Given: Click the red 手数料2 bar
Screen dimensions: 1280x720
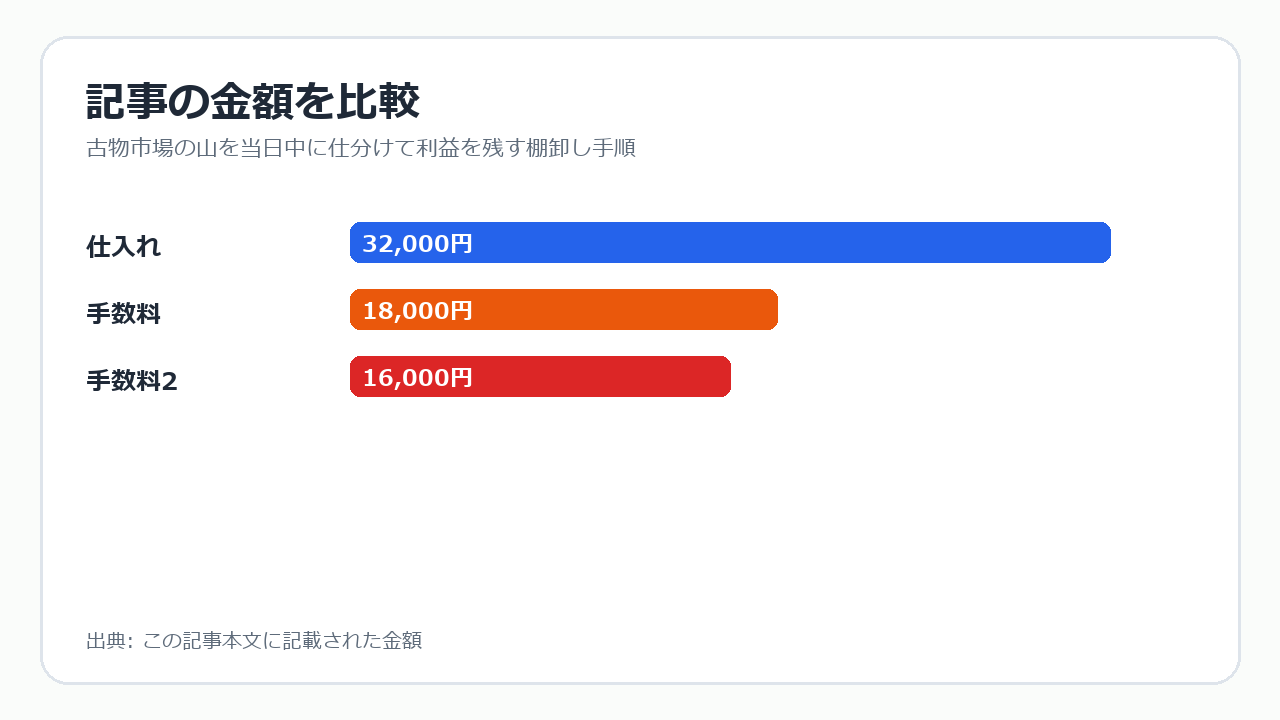Looking at the screenshot, I should click(540, 377).
